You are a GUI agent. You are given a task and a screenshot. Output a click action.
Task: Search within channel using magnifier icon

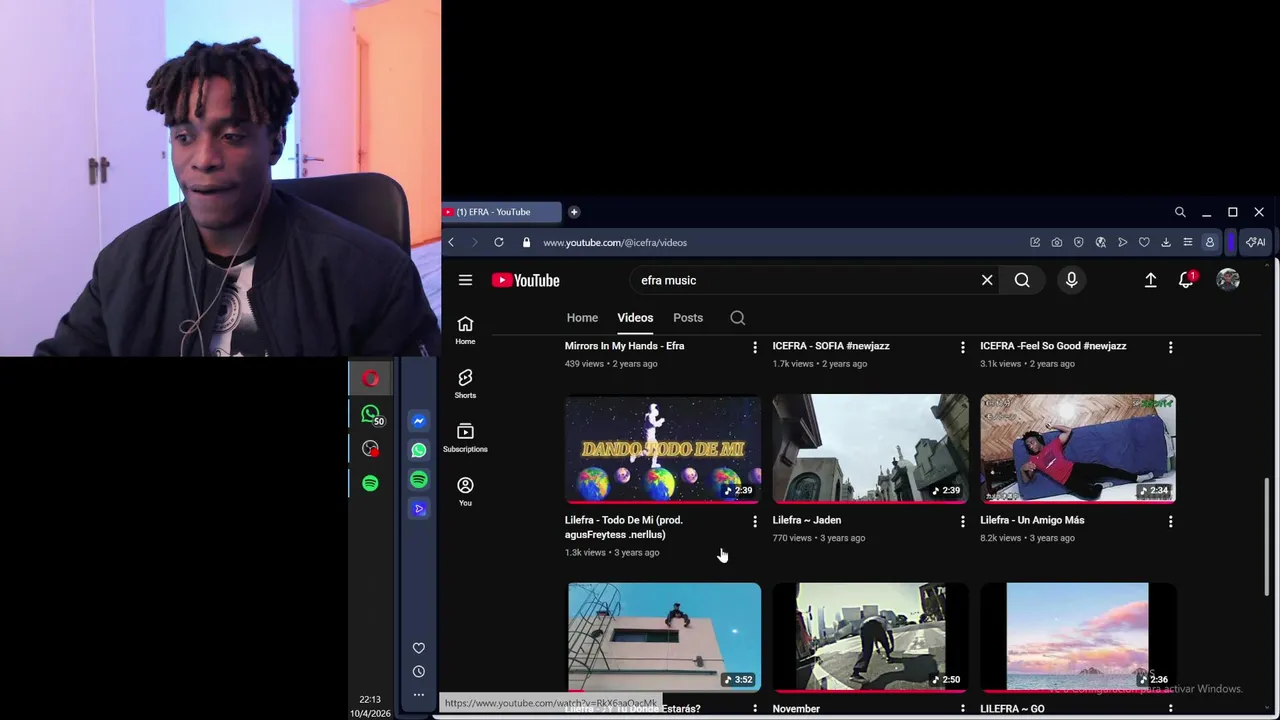tap(737, 318)
